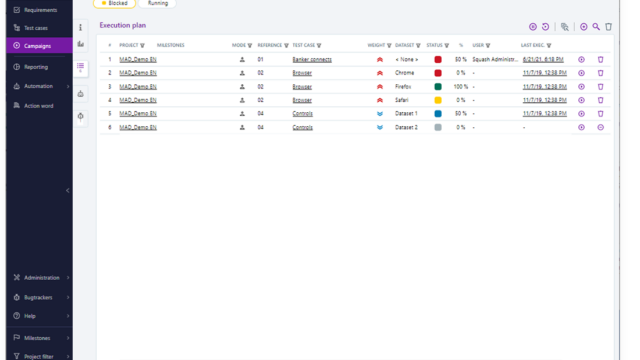Toggle the Running status filter chip
640x360 pixels.
pos(158,3)
